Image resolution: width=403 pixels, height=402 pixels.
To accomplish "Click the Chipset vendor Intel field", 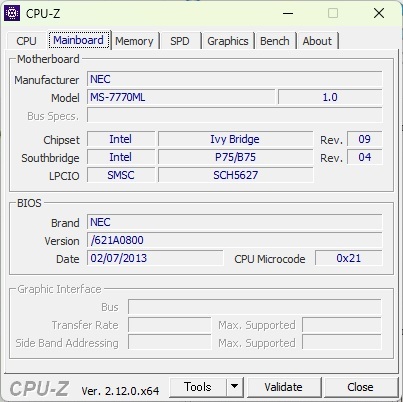I will pyautogui.click(x=121, y=139).
